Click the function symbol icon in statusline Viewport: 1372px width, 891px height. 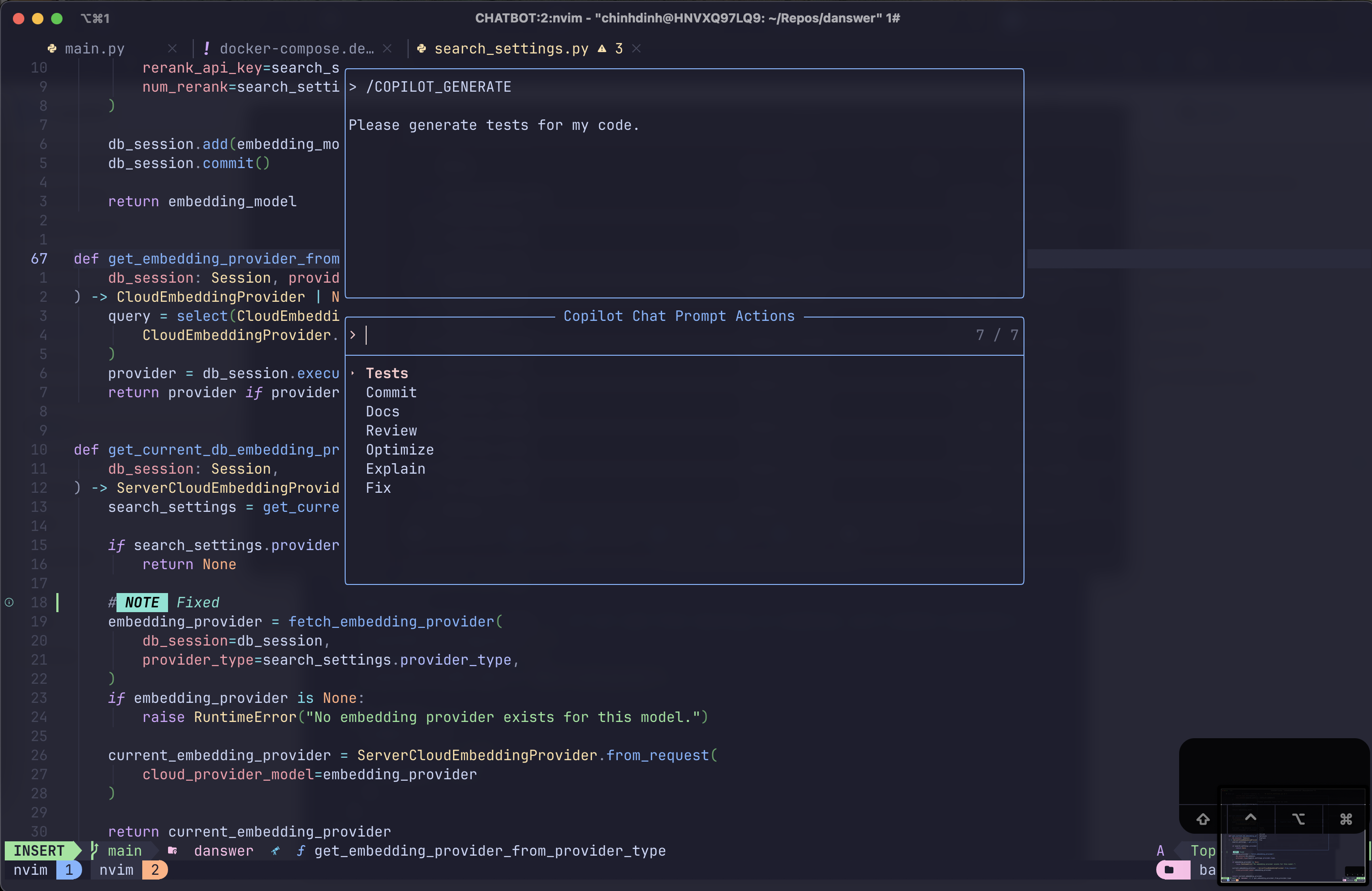[x=300, y=850]
